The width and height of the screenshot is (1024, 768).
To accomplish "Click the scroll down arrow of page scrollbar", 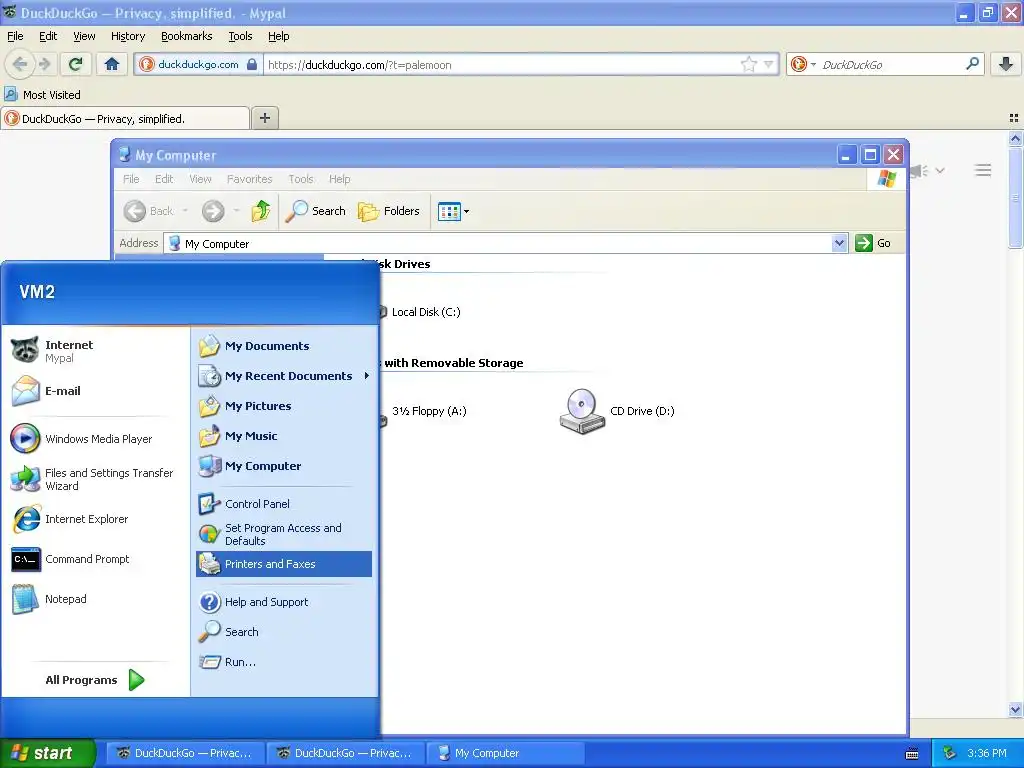I will point(1015,709).
